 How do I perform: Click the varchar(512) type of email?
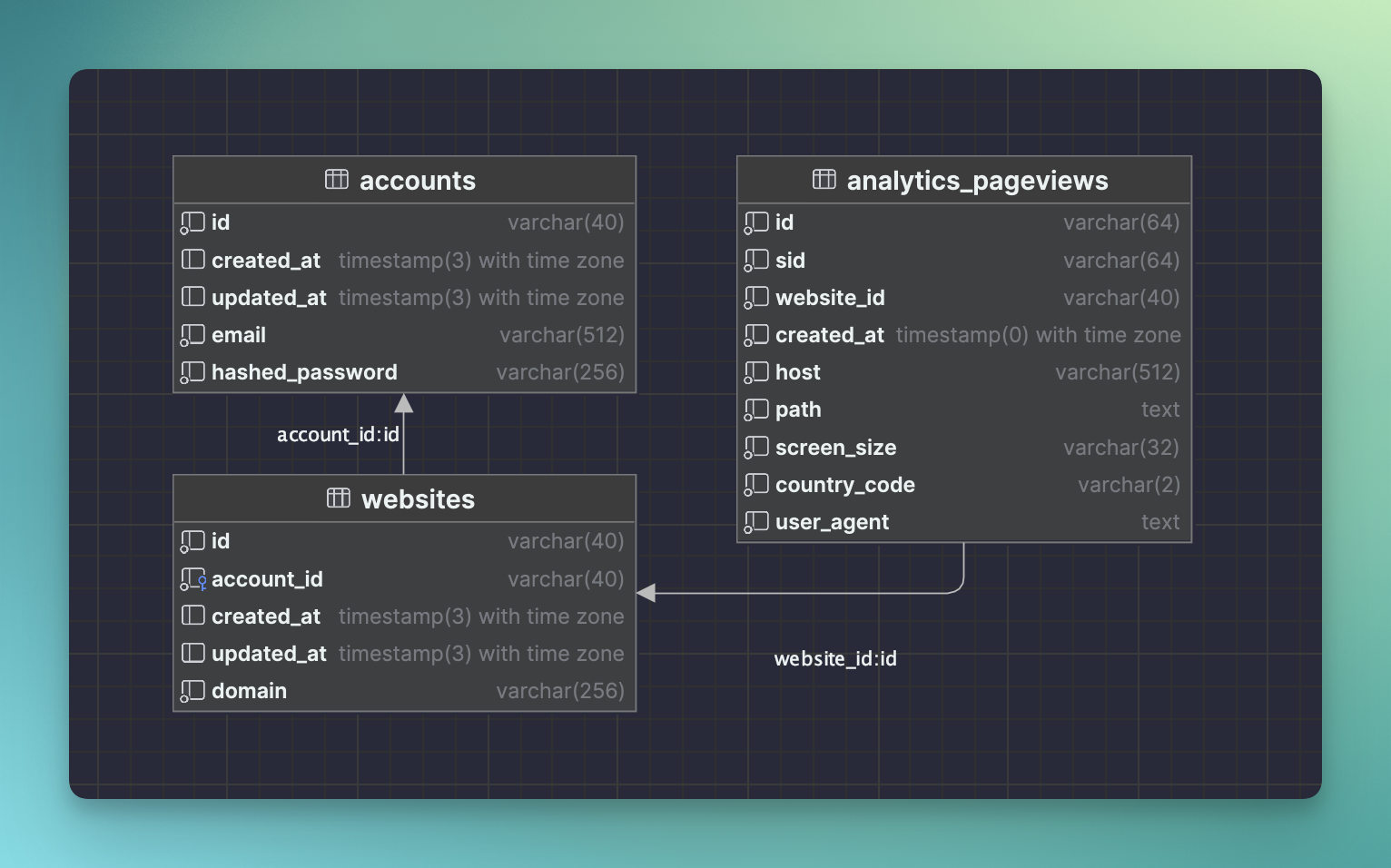pos(562,335)
